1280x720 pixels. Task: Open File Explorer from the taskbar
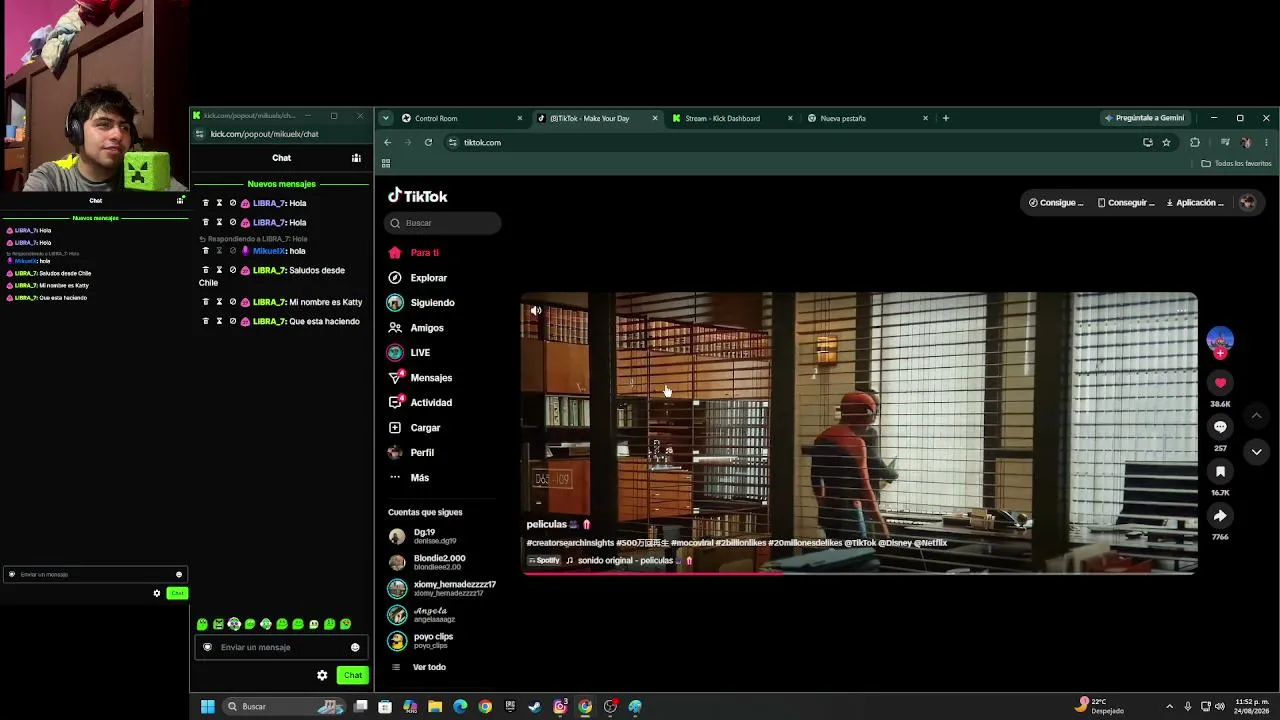[435, 706]
